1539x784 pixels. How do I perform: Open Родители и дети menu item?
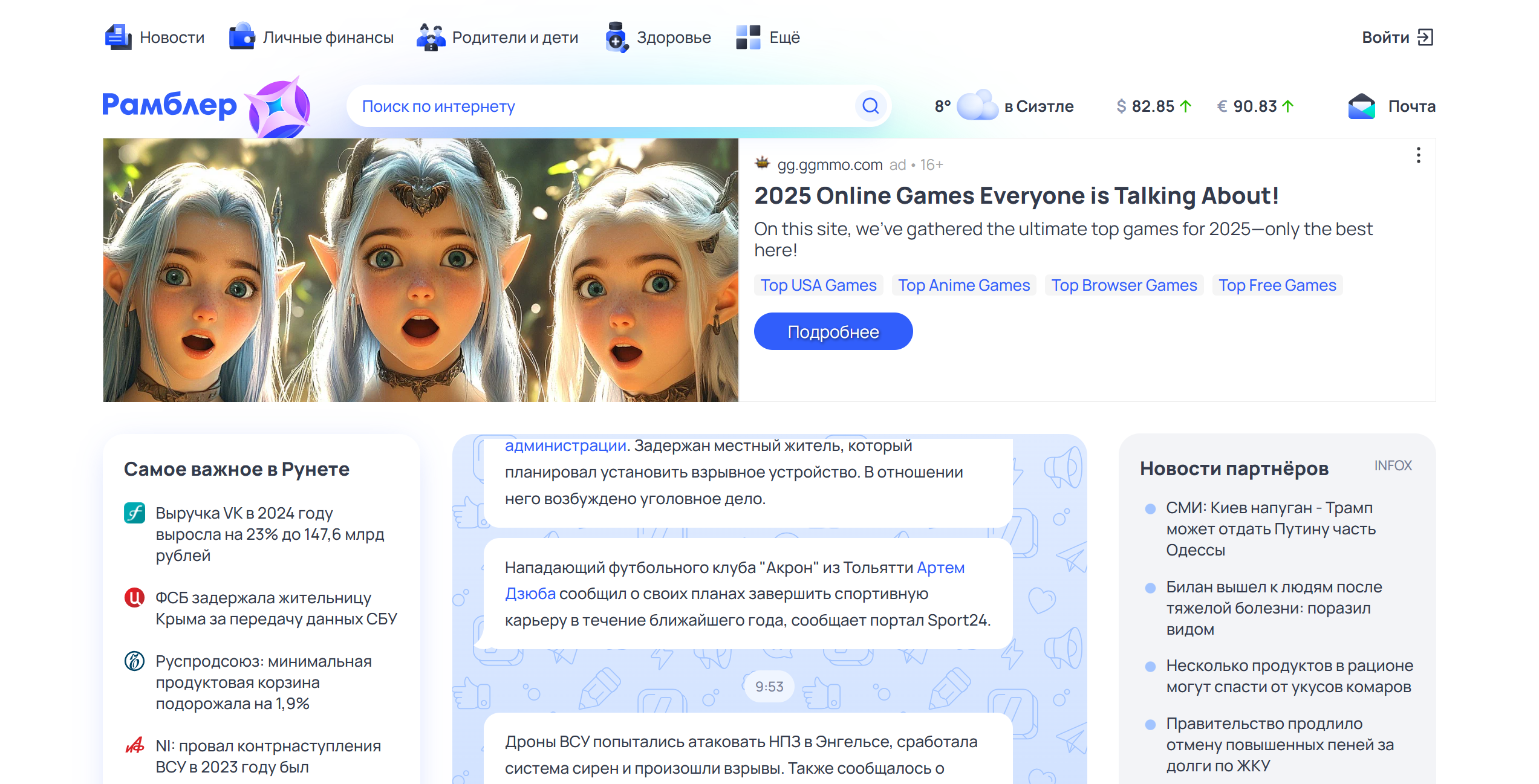click(x=515, y=37)
